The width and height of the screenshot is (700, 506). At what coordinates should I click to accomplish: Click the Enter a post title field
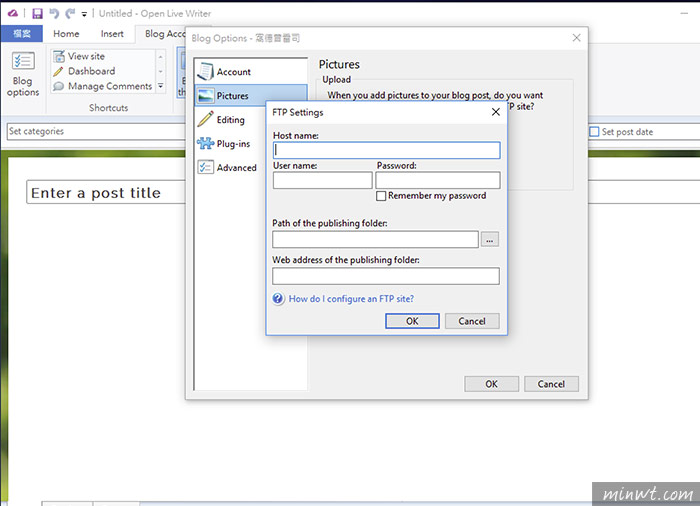[106, 192]
